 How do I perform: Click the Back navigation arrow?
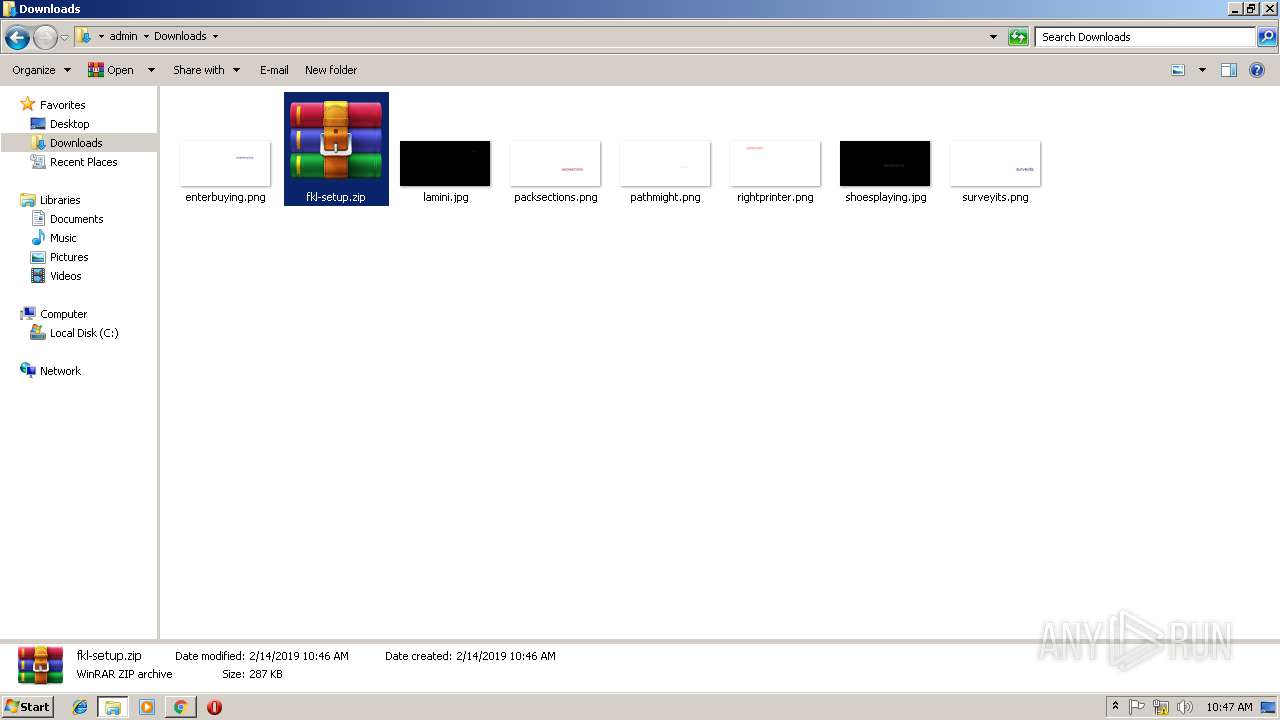click(17, 38)
